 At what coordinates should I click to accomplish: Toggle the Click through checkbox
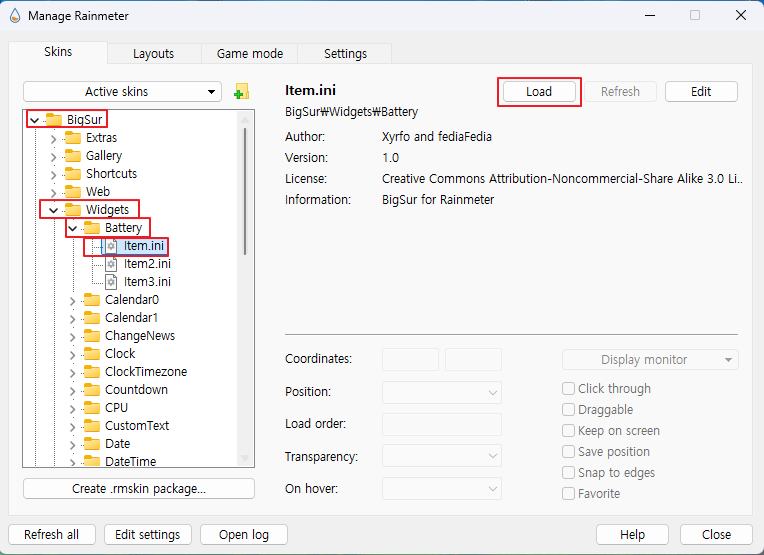tap(568, 388)
